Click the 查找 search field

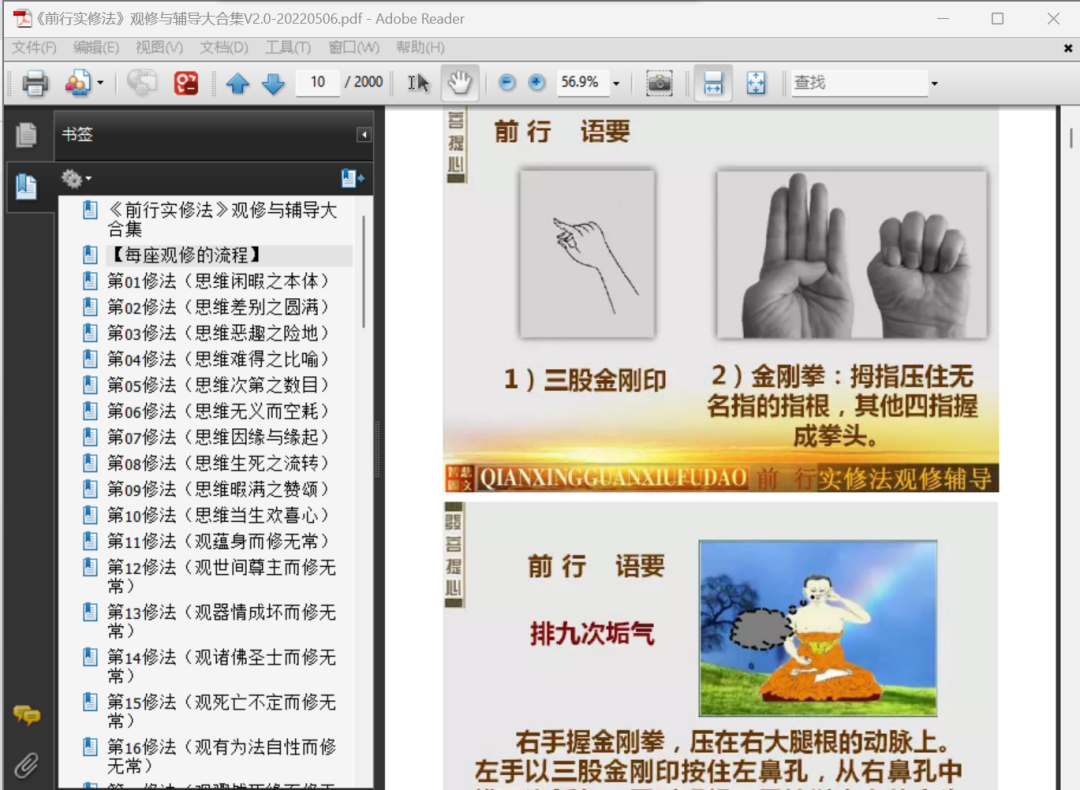tap(859, 83)
